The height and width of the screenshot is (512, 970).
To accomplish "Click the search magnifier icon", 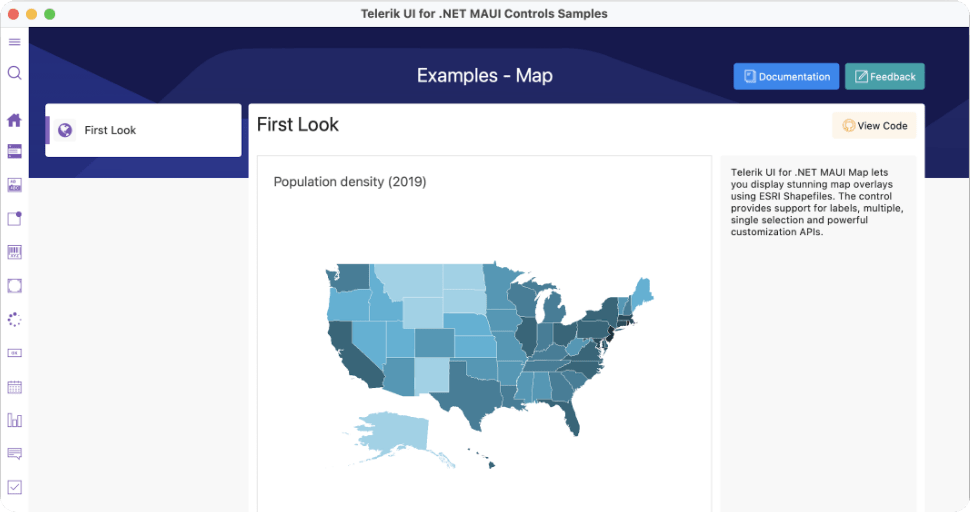I will [x=15, y=73].
